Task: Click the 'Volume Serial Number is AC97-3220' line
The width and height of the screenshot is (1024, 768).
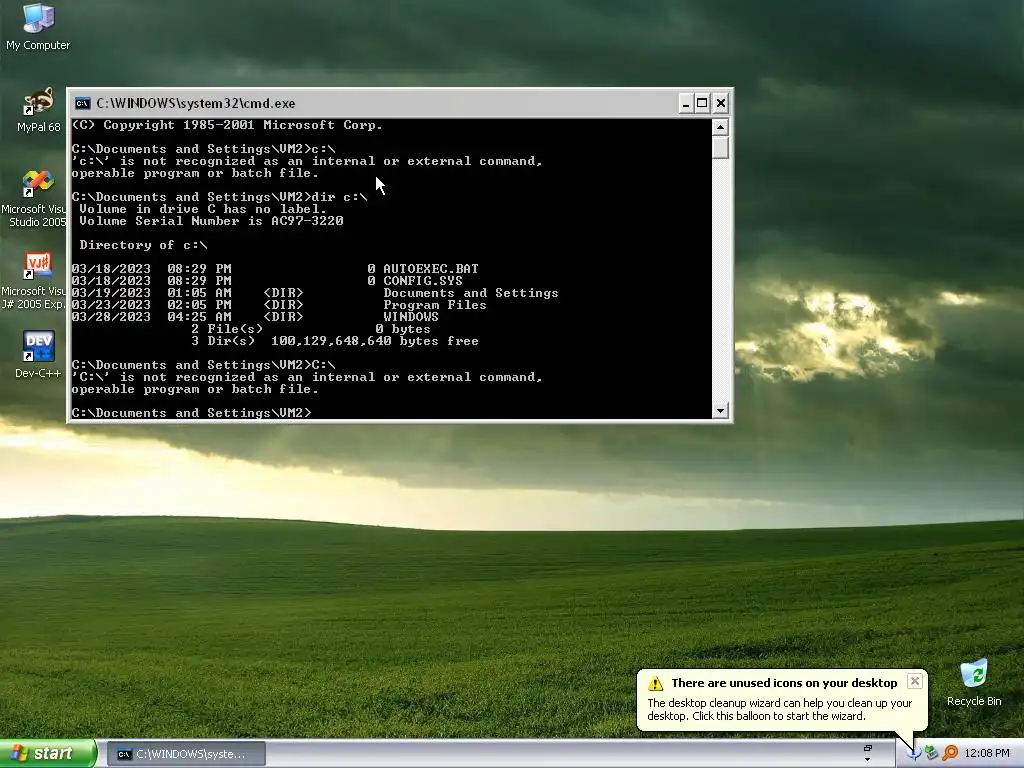Action: pos(211,221)
